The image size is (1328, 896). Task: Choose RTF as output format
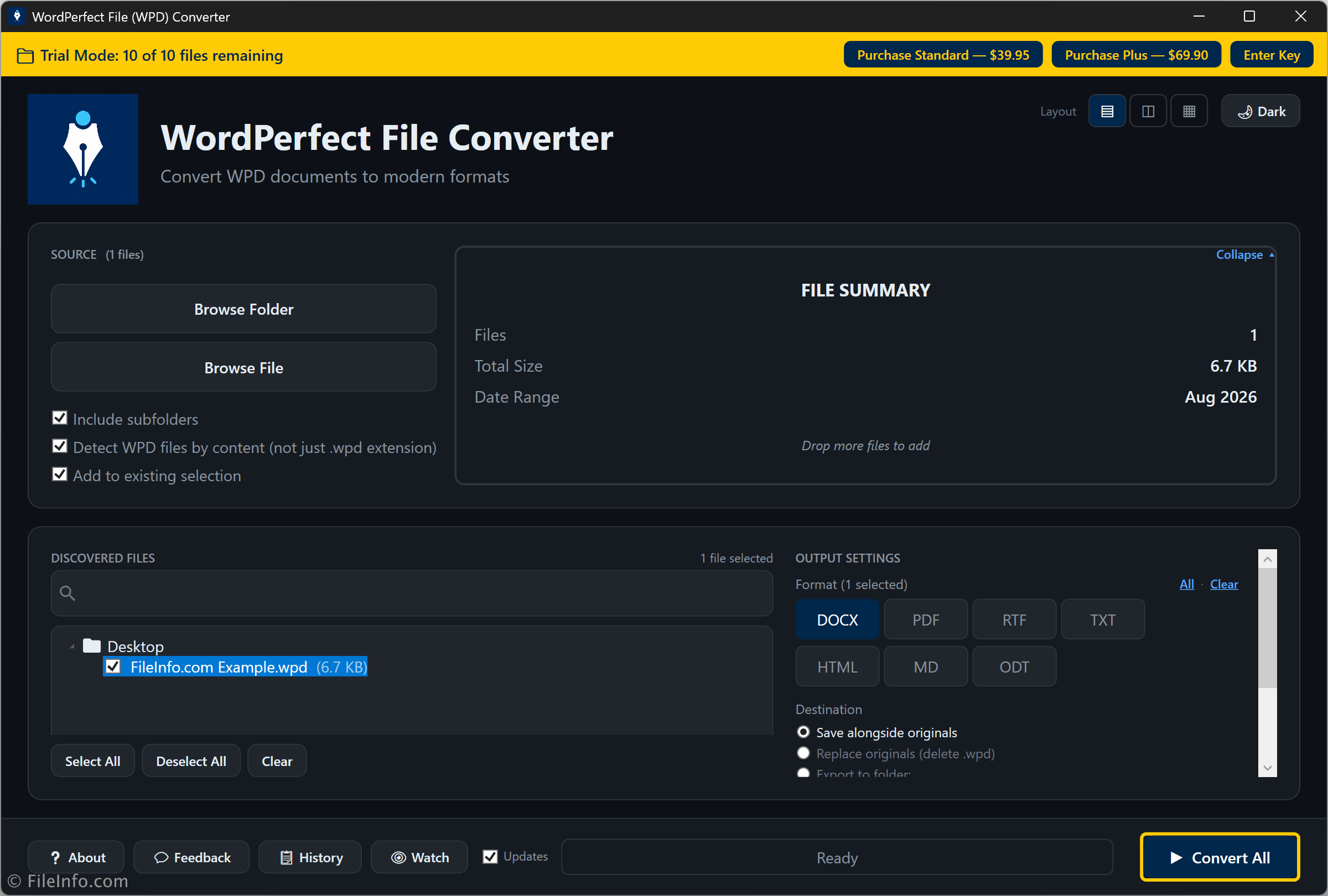click(1014, 619)
